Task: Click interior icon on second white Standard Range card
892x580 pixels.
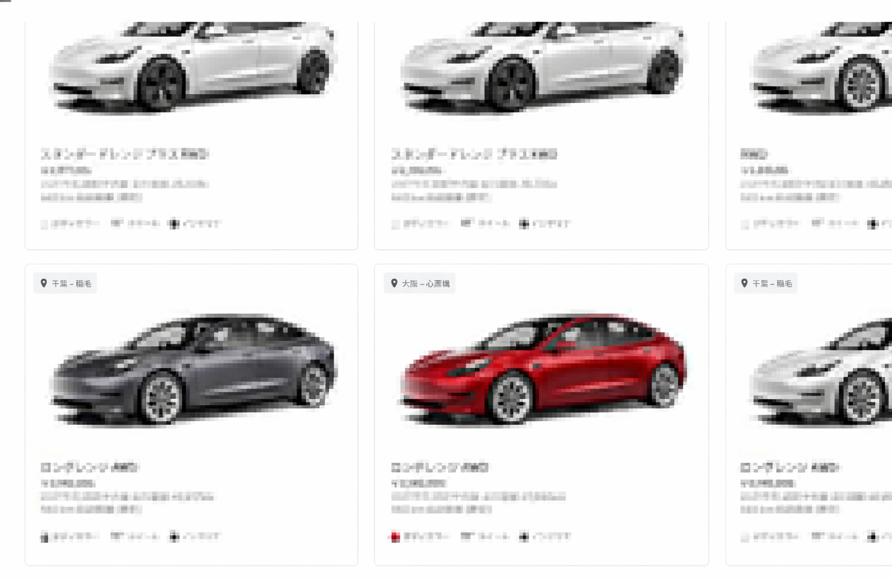Action: [524, 223]
